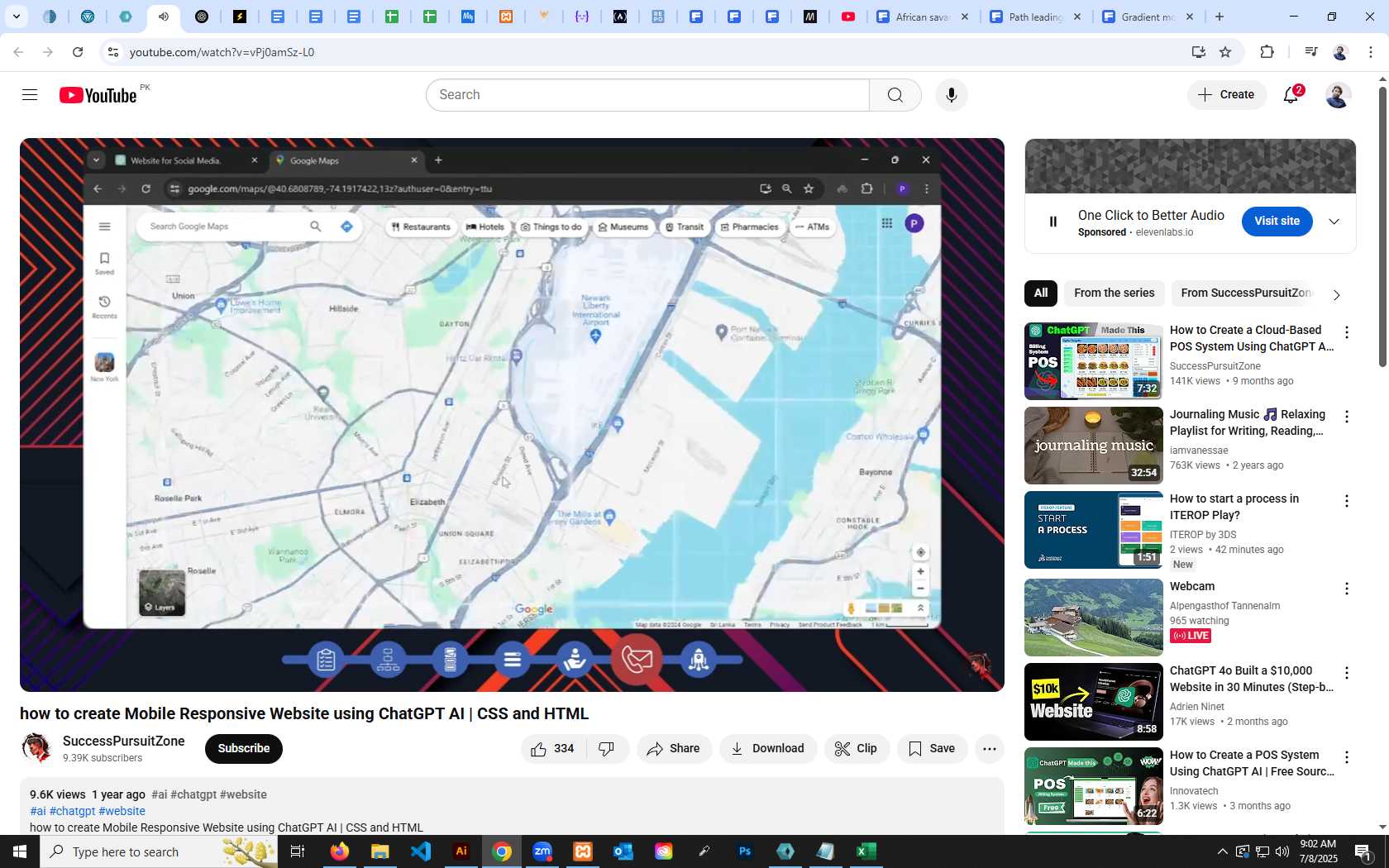This screenshot has width=1389, height=868.
Task: Open Journaling Music video thumbnail
Action: pyautogui.click(x=1093, y=446)
